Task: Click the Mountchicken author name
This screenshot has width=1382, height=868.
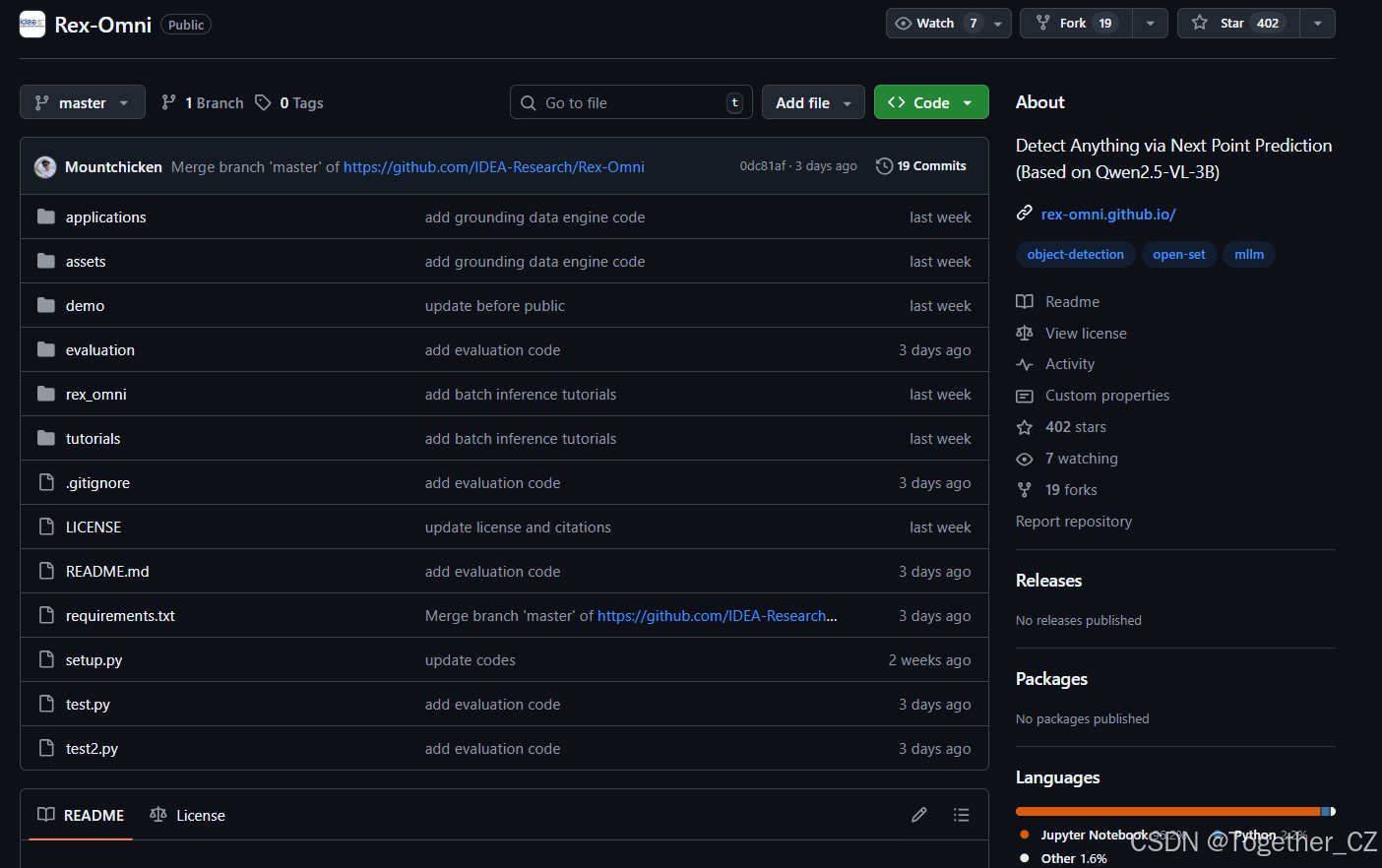Action: click(113, 167)
